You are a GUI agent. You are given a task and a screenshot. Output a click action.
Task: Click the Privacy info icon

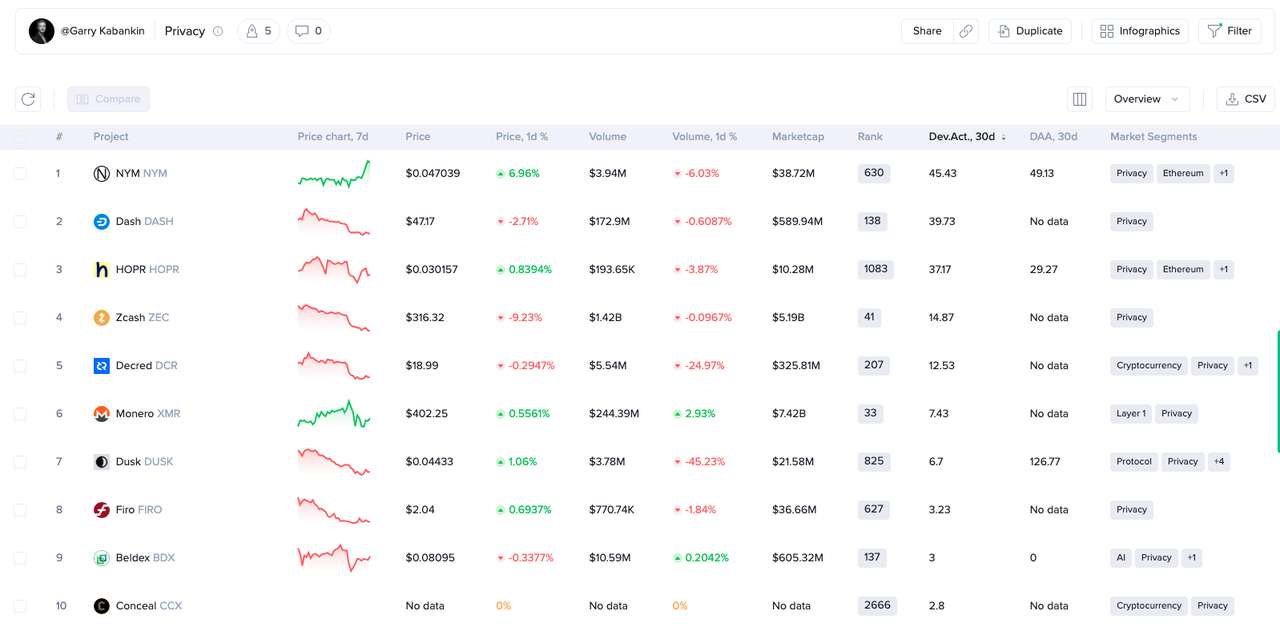pos(218,31)
